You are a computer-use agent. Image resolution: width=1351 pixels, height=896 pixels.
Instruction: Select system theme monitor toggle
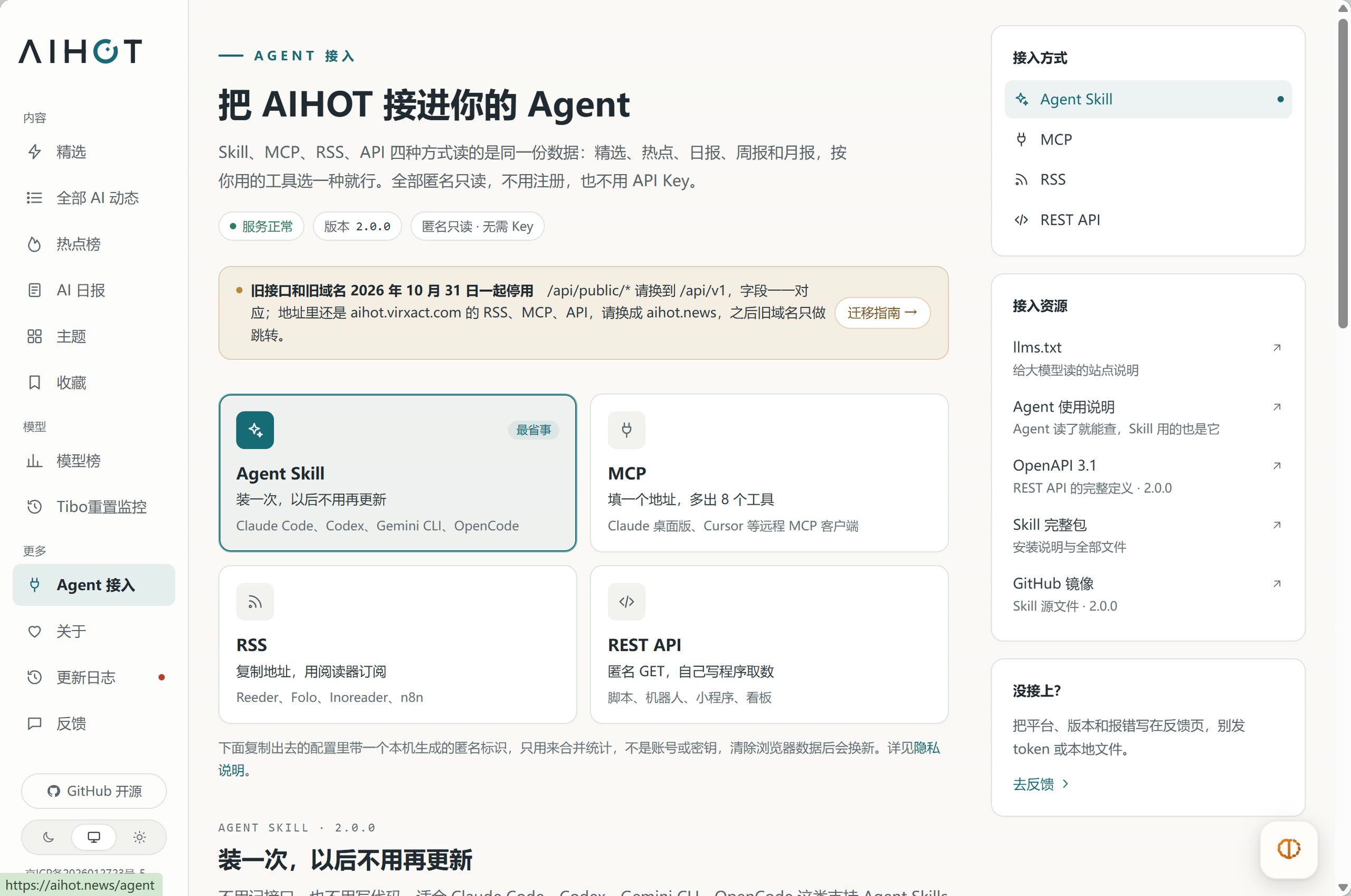click(x=94, y=838)
